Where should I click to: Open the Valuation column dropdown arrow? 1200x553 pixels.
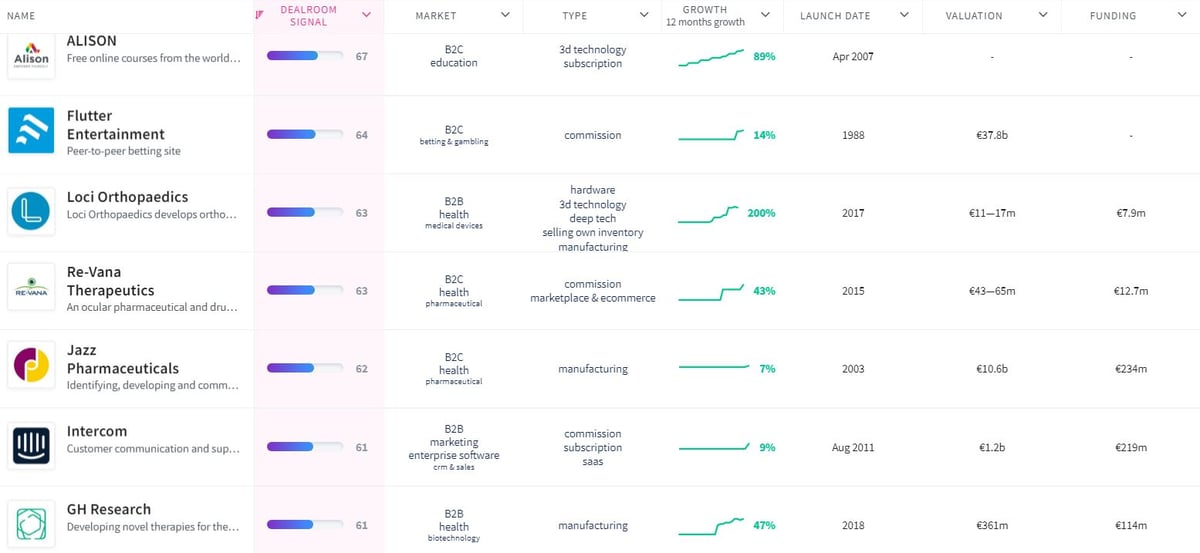point(1043,15)
